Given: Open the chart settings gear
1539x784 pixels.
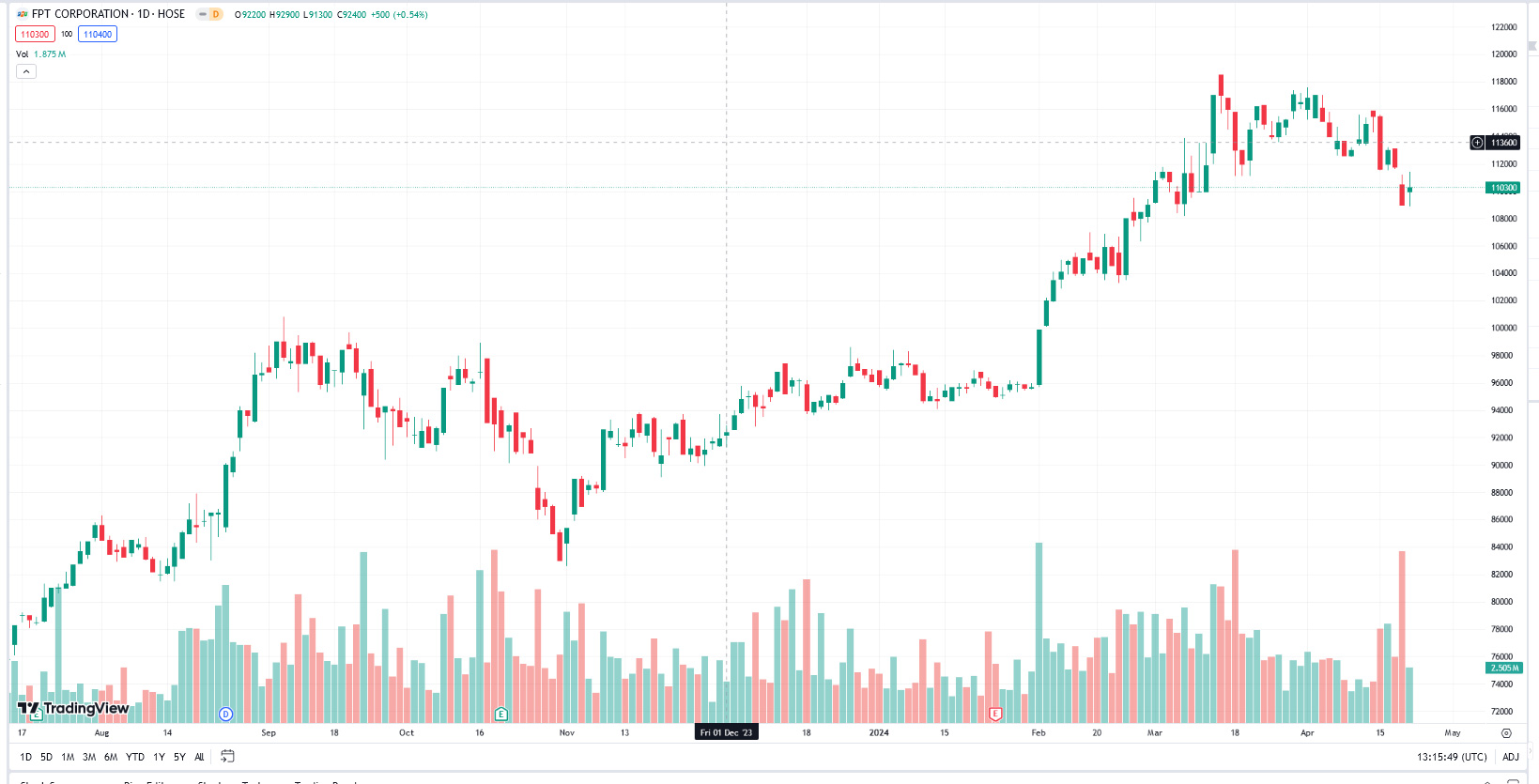Looking at the screenshot, I should tap(1508, 733).
